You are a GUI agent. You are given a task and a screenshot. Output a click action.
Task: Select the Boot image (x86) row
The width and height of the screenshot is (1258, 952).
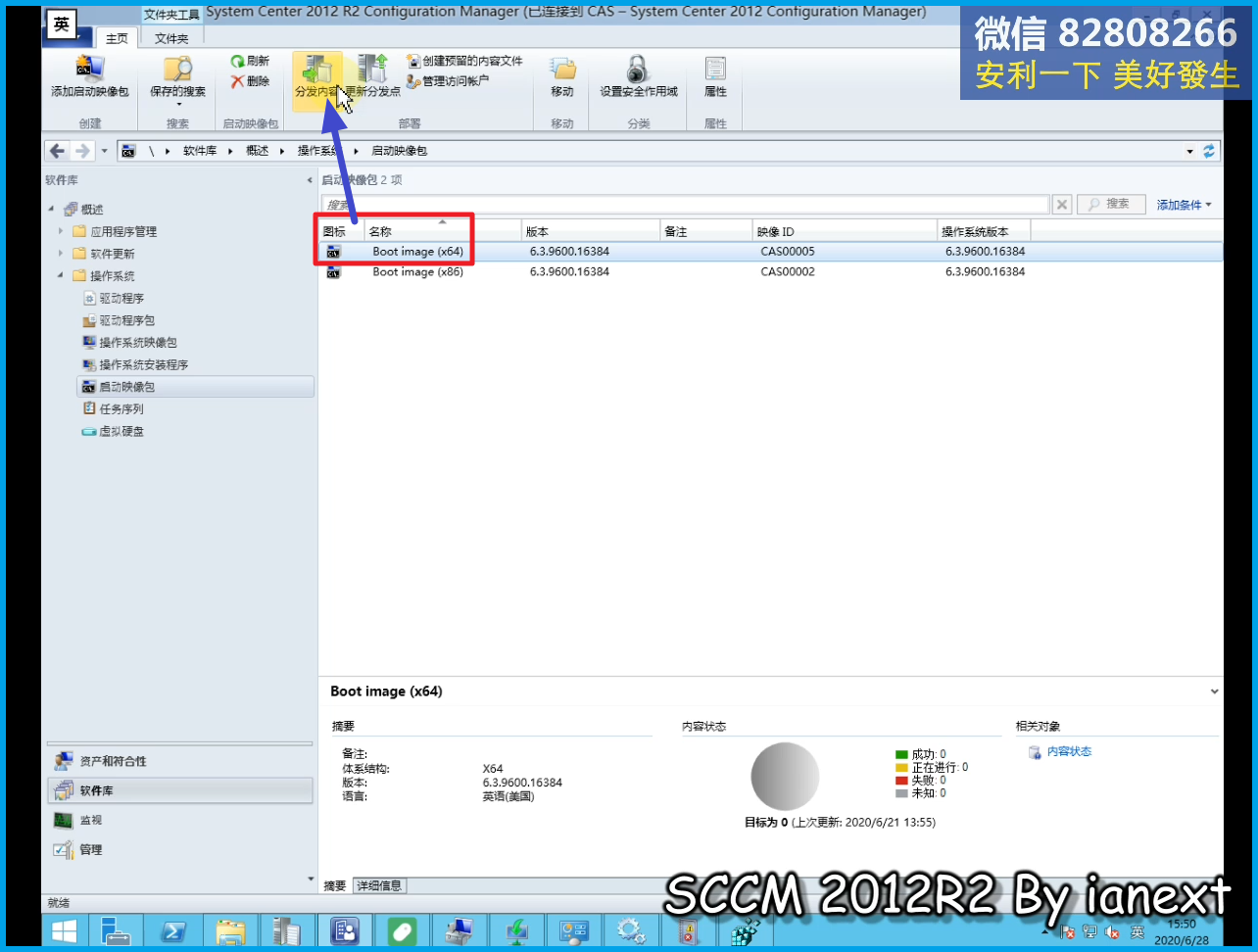click(x=771, y=272)
